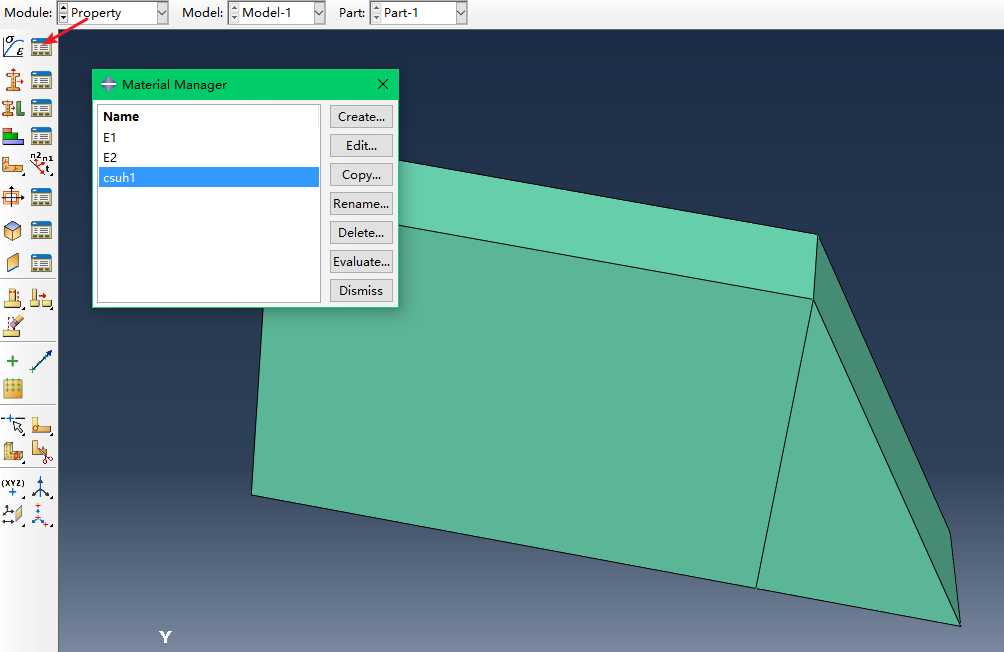Open the Profile Manager icon
Image resolution: width=1004 pixels, height=652 pixels.
point(41,197)
